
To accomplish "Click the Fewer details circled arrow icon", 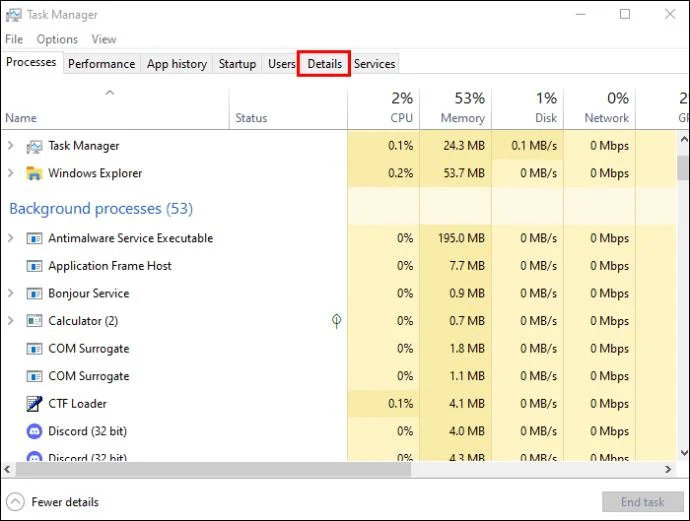I will 15,502.
